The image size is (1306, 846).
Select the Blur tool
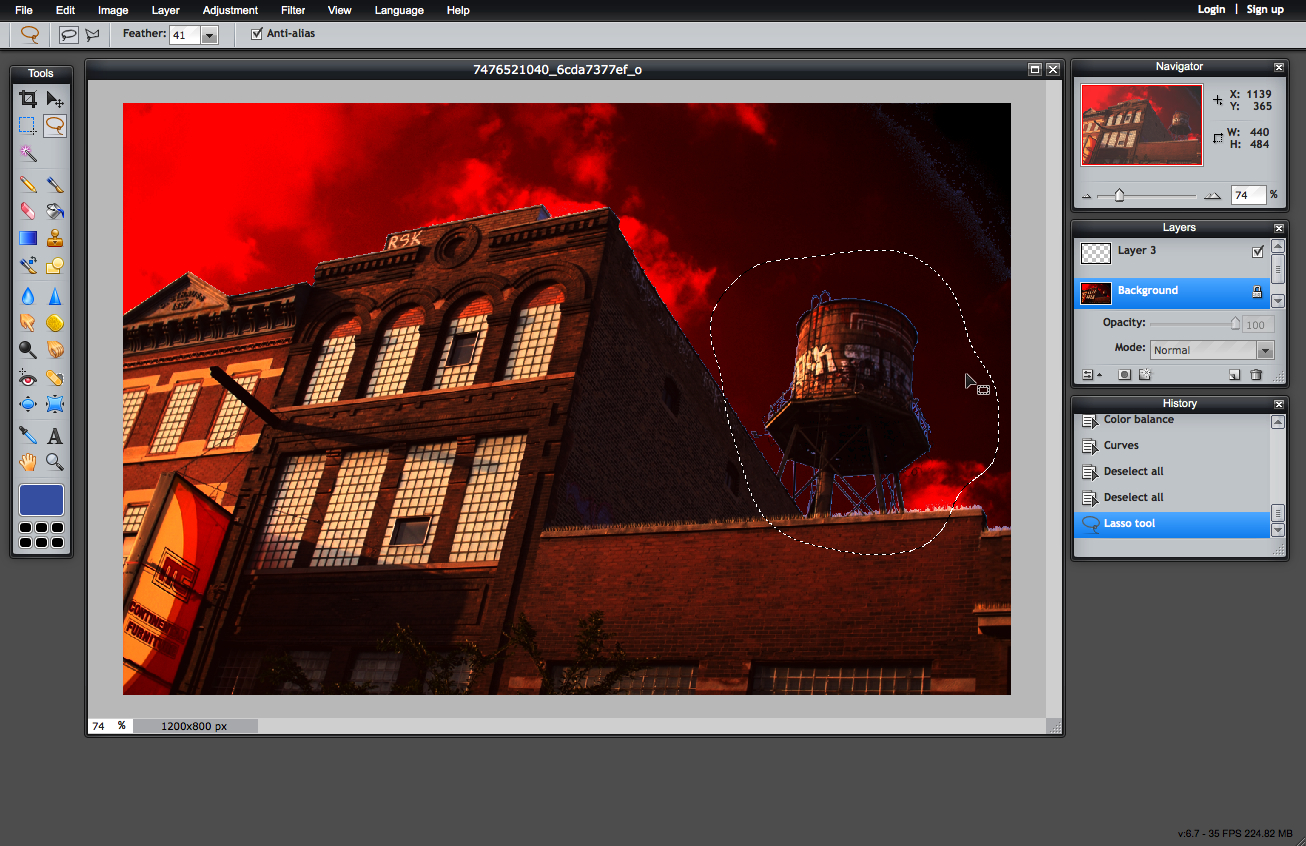click(28, 296)
